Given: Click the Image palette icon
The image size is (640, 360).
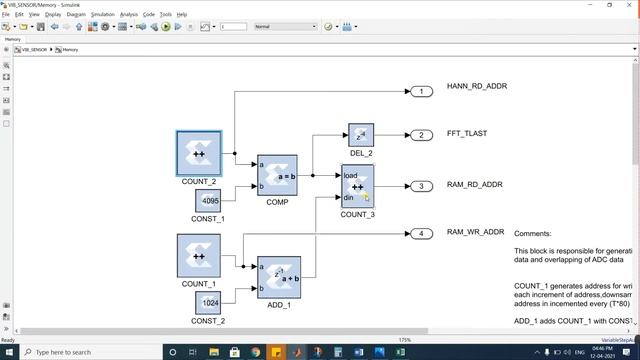Looking at the screenshot, I should coord(7,100).
